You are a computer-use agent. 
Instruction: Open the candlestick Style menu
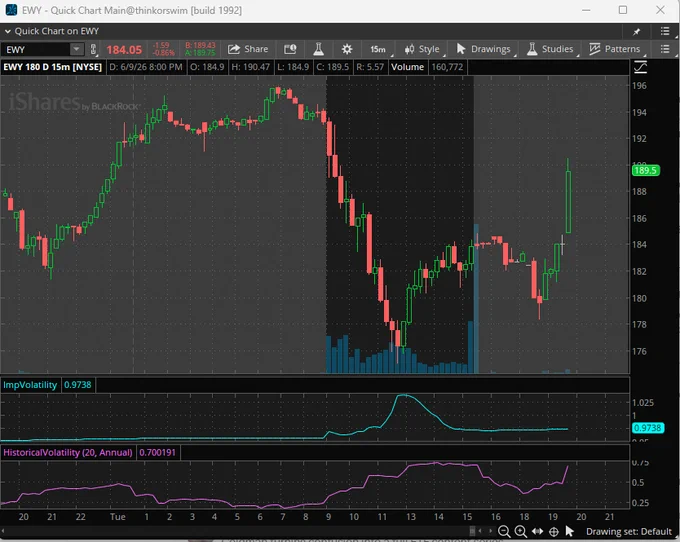coord(422,49)
